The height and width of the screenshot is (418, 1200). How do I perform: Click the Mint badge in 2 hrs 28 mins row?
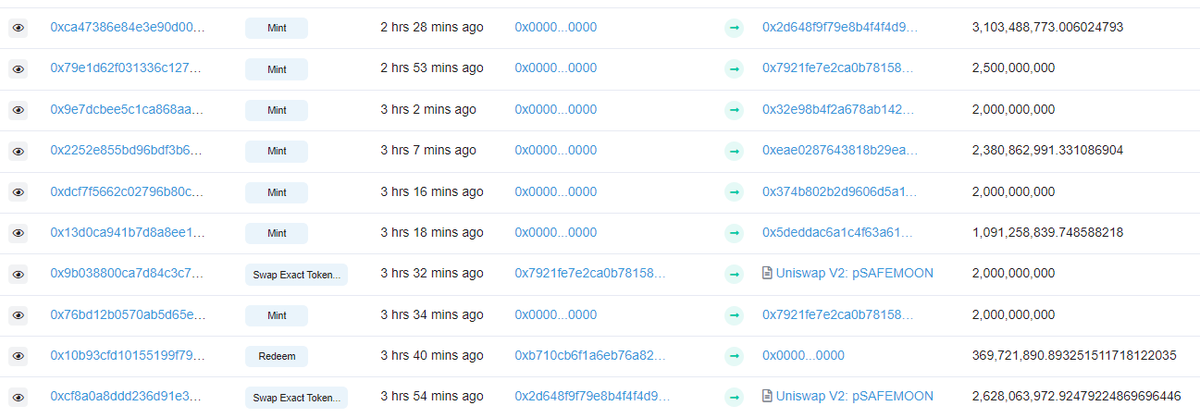276,29
